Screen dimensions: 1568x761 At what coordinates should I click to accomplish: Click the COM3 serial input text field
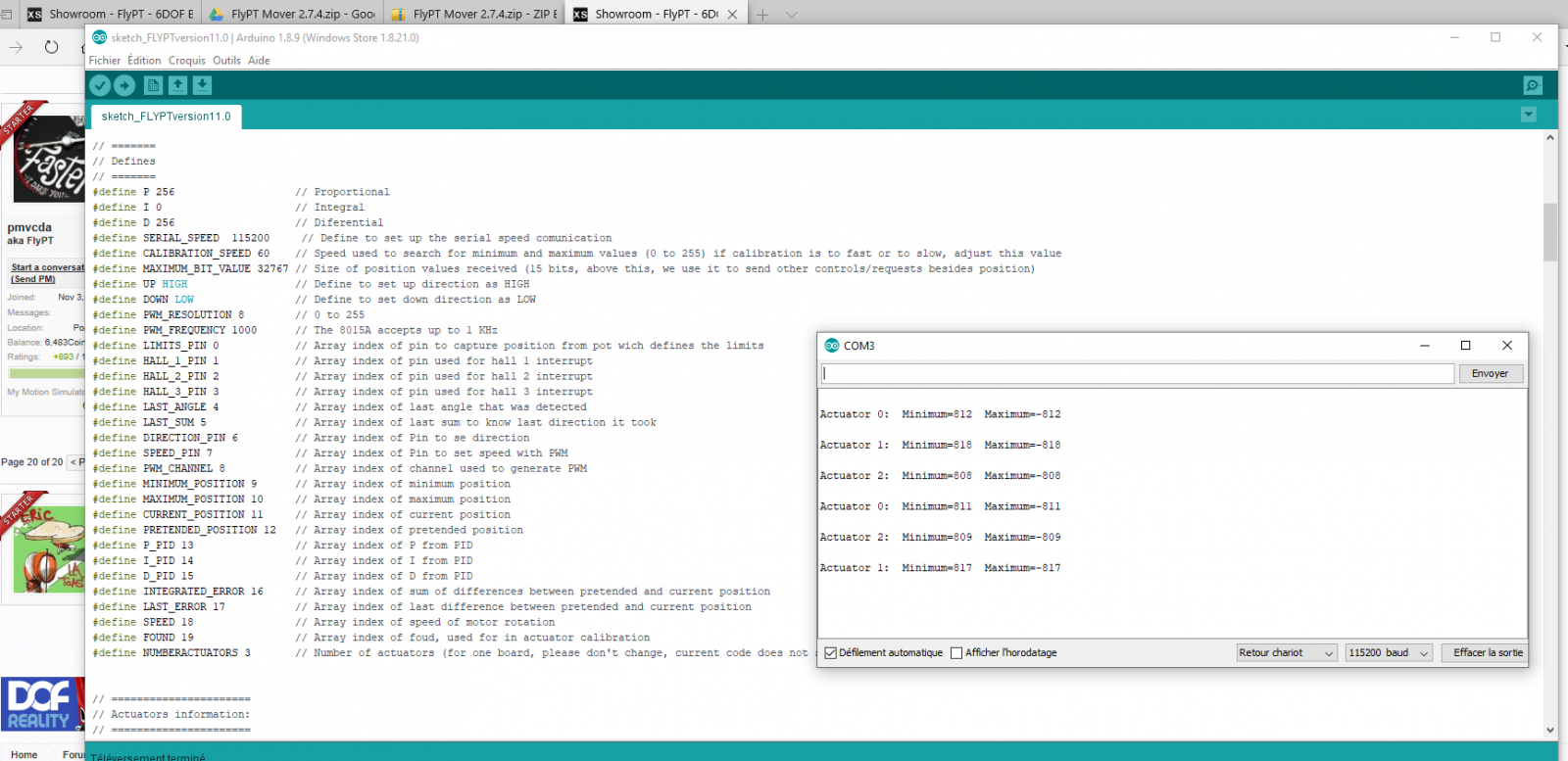coord(1137,374)
